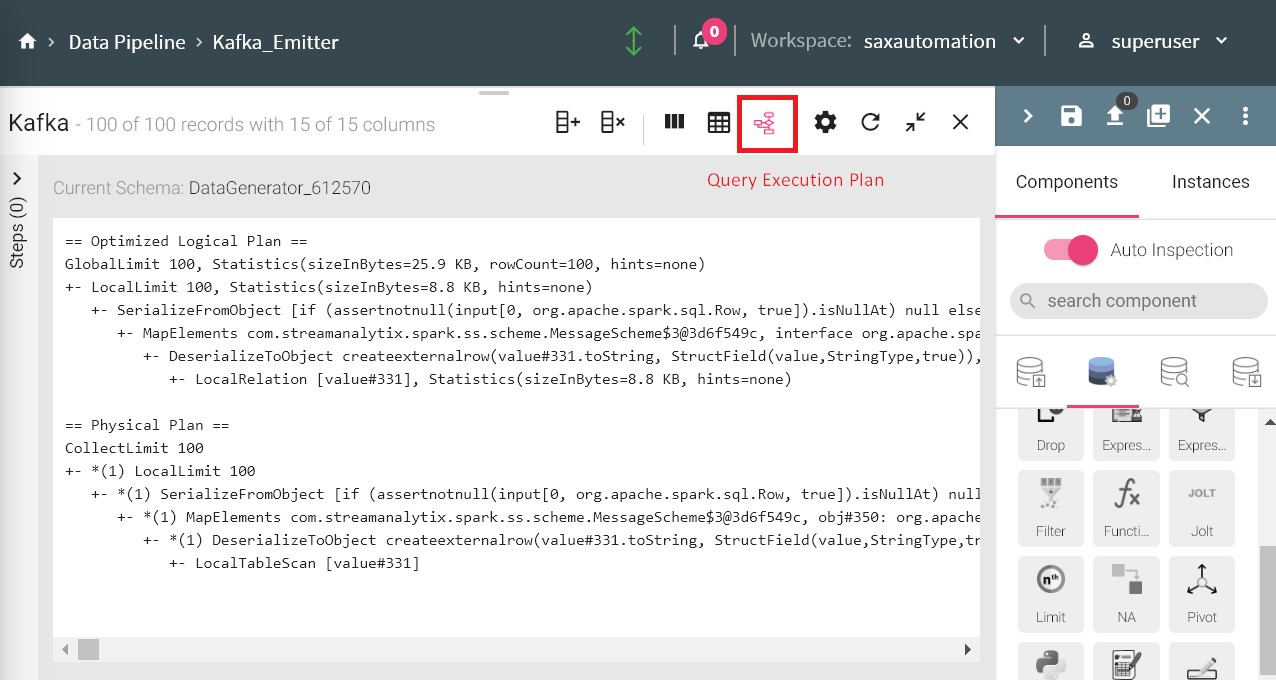Select the database search category icon
Image resolution: width=1276 pixels, height=680 pixels.
[1174, 373]
